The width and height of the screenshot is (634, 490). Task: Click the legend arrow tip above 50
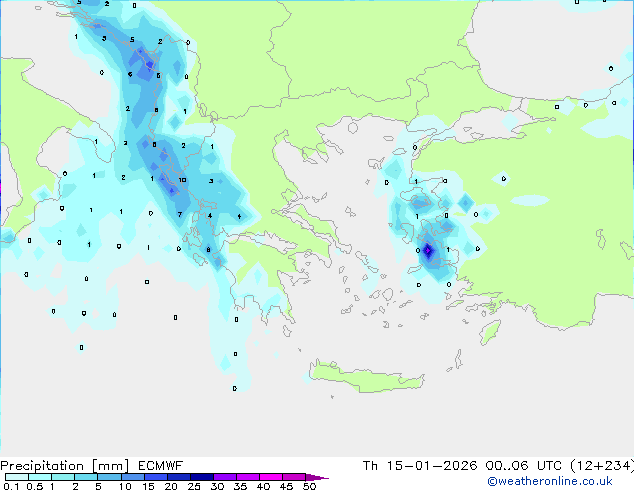317,477
